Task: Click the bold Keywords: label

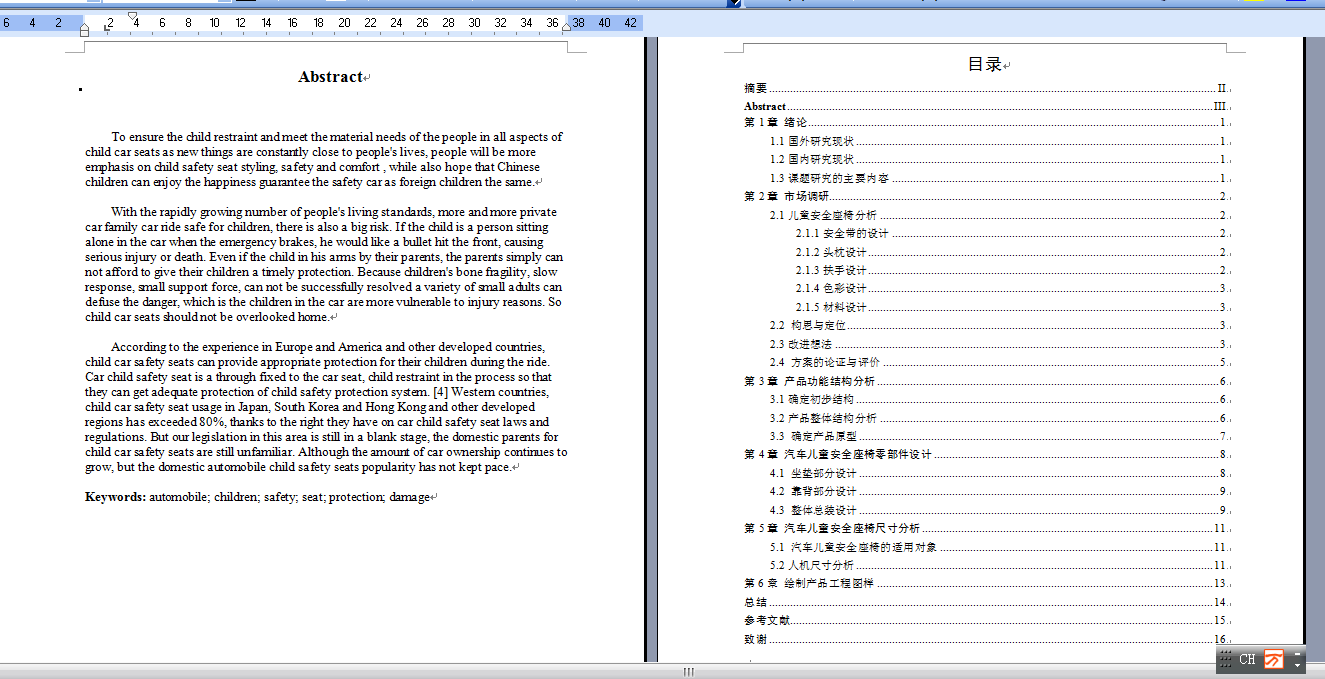Action: pos(115,497)
